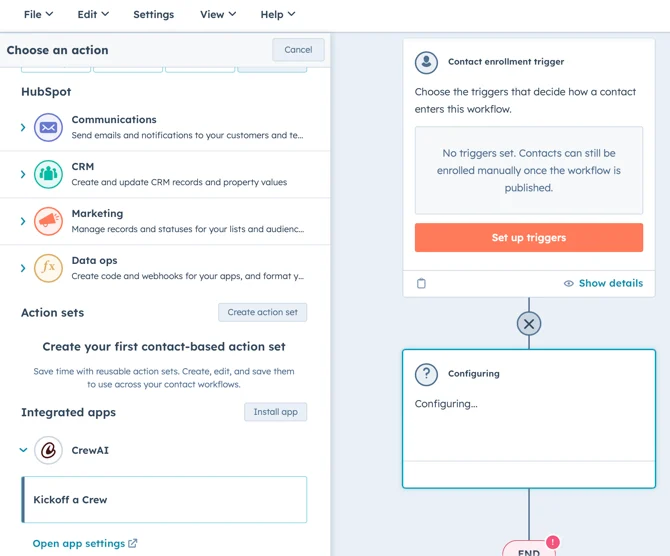Expand the CRM actions category
670x556 pixels.
coord(23,174)
